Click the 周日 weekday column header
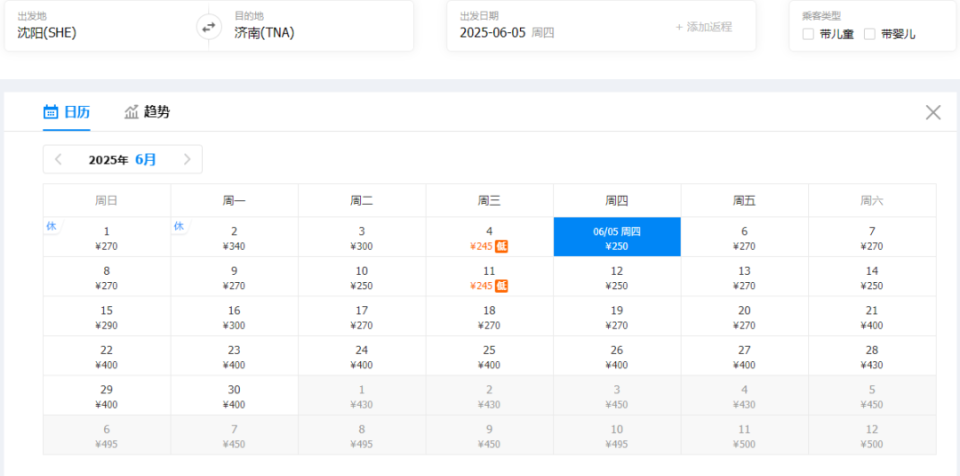The image size is (960, 476). pyautogui.click(x=107, y=200)
